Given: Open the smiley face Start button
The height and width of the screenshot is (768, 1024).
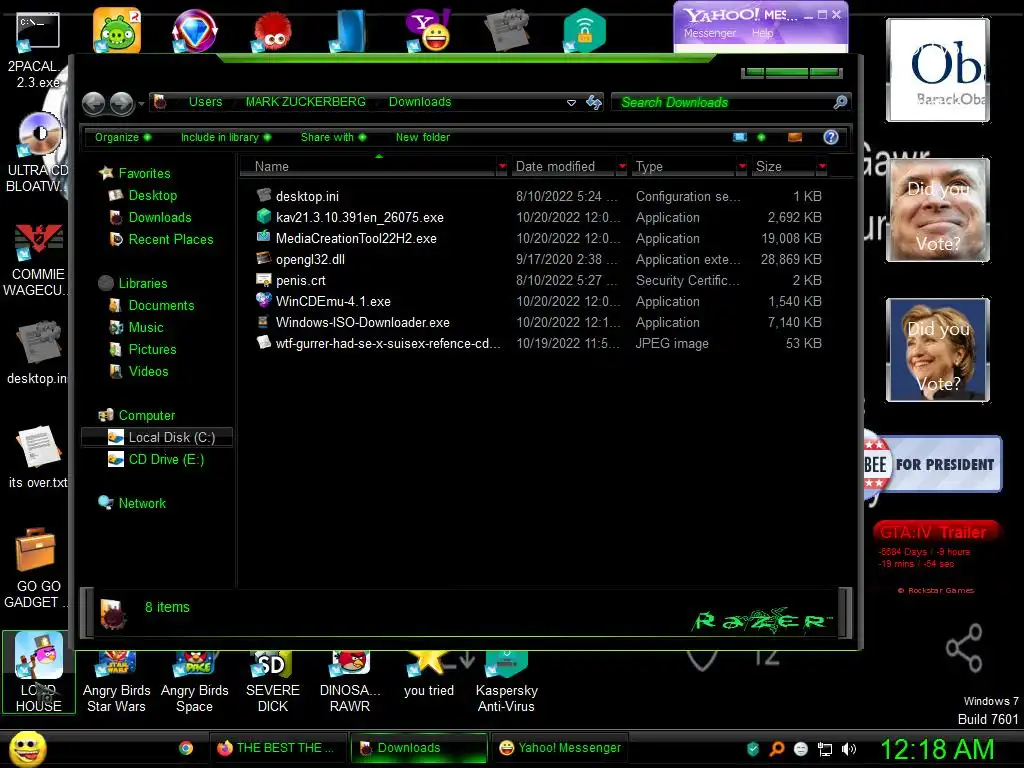Looking at the screenshot, I should (x=27, y=748).
